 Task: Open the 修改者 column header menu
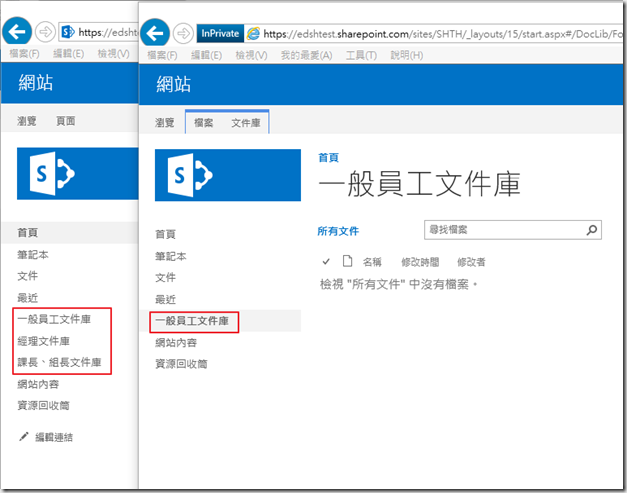click(471, 261)
